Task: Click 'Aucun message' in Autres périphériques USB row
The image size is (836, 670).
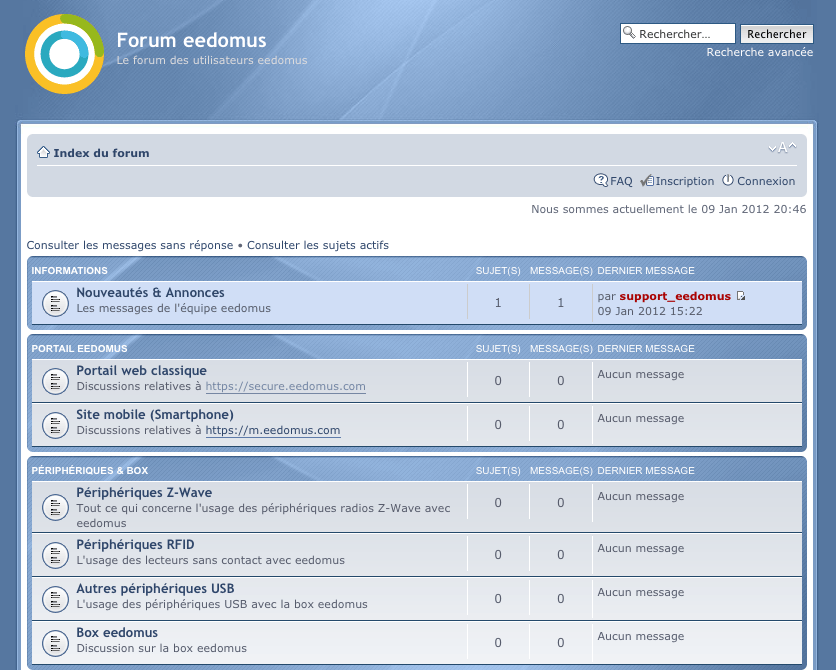Action: pyautogui.click(x=640, y=592)
